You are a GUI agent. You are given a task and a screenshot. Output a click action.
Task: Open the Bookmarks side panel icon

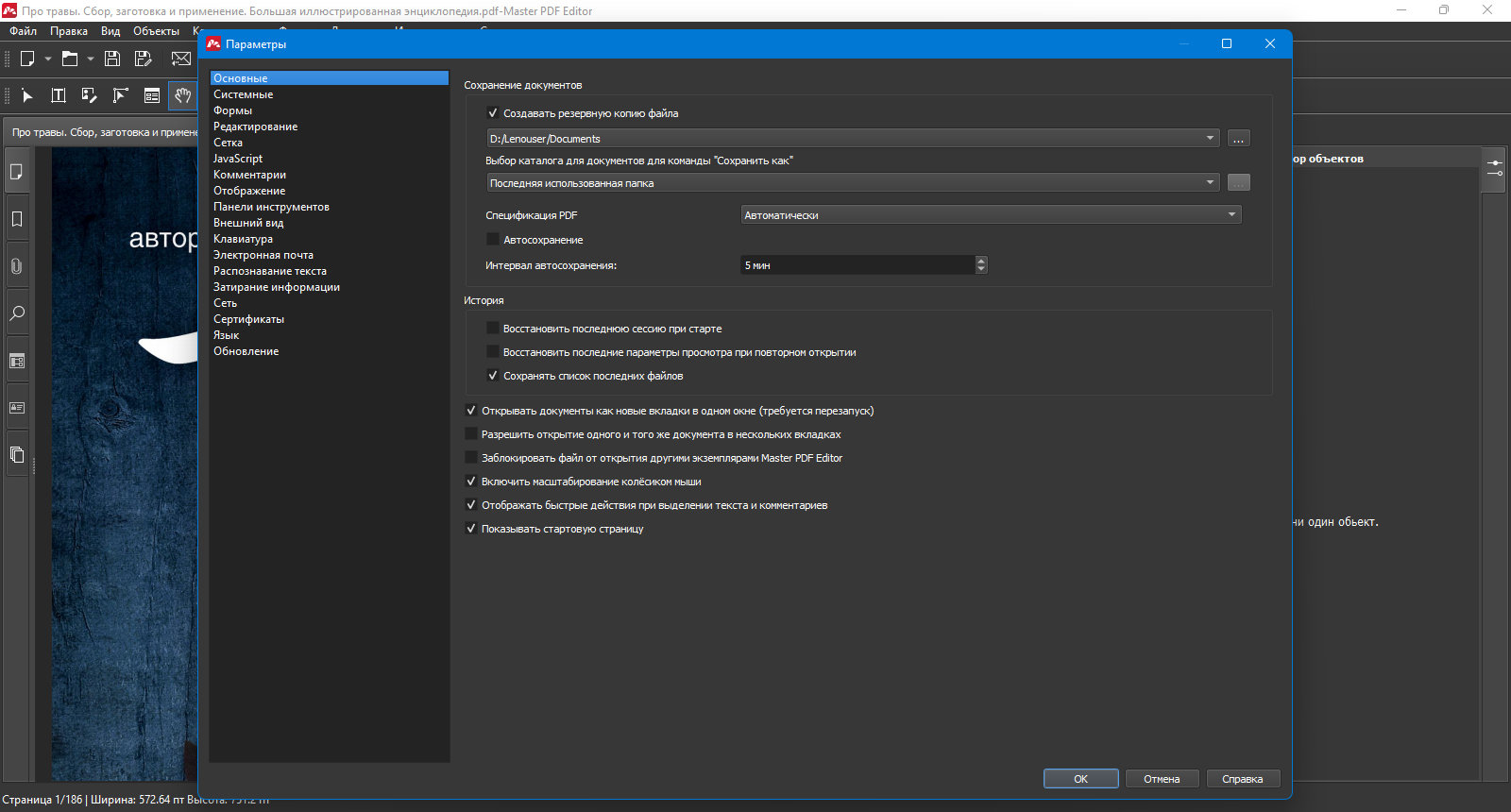17,219
